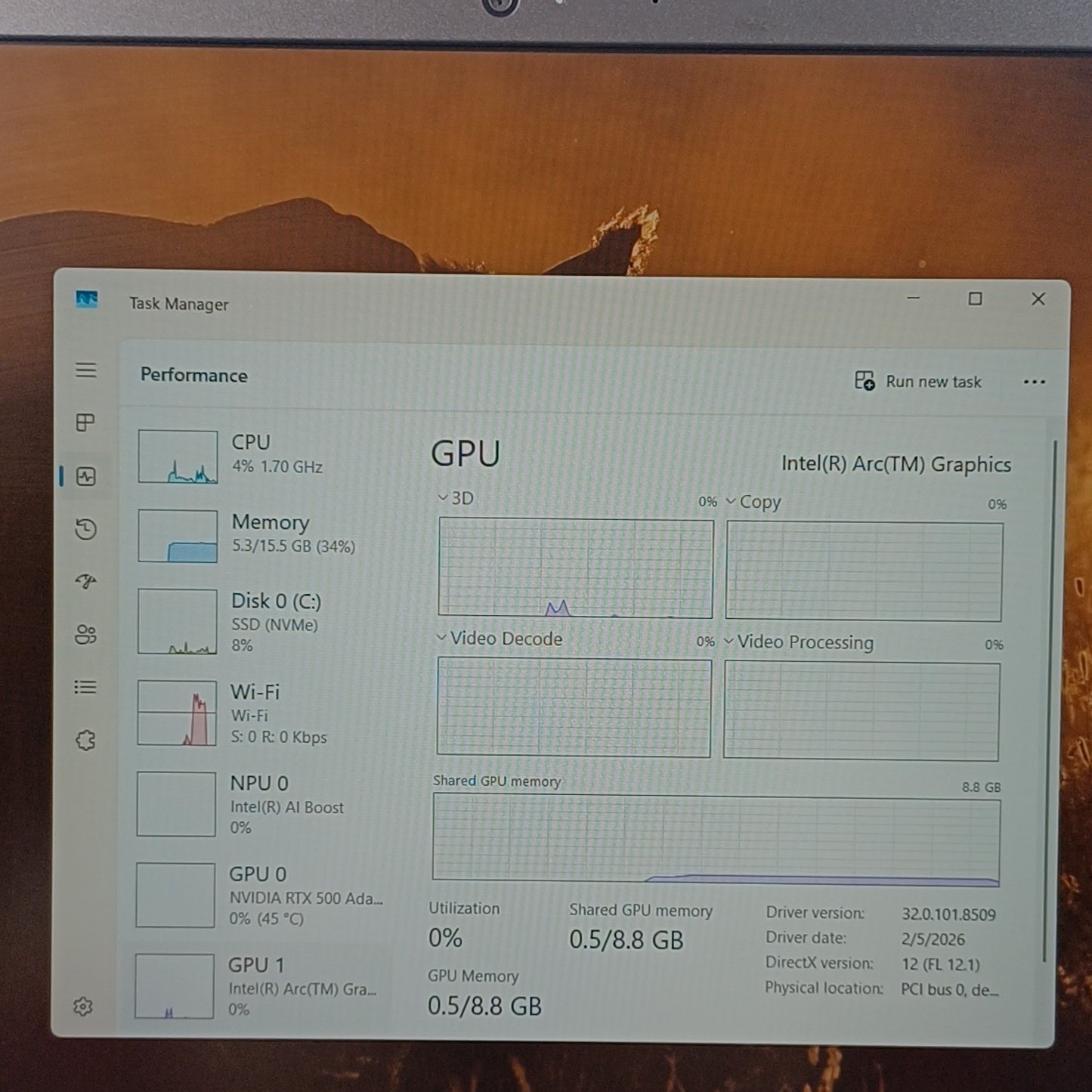The height and width of the screenshot is (1092, 1092).
Task: Click the NPU 0 thumbnail graph
Action: point(176,804)
